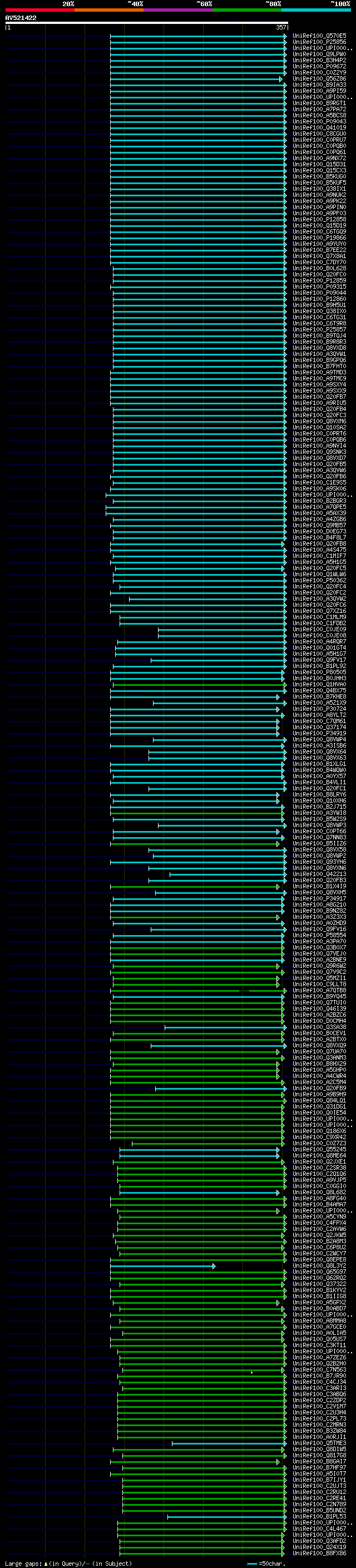This screenshot has height=1568, width=356.
Task: Click the UniRef100_B9IA33 label
Action: point(319,85)
